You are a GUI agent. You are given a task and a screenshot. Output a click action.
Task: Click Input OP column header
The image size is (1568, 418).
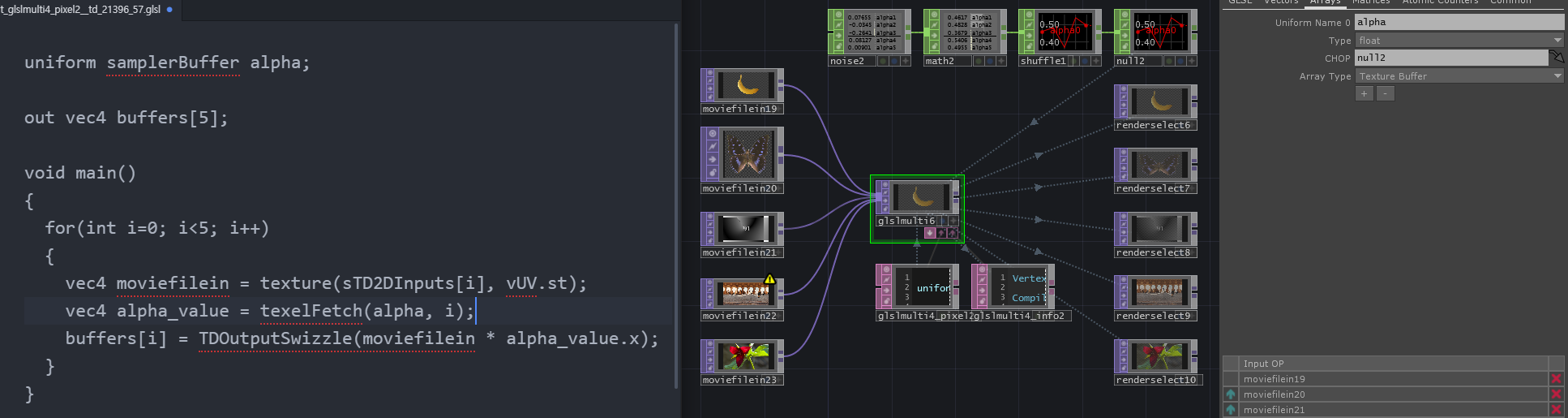(1393, 364)
